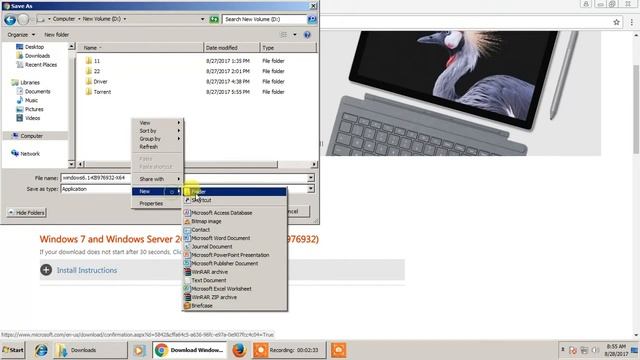Click the refresh button beside the address bar

coord(214,19)
